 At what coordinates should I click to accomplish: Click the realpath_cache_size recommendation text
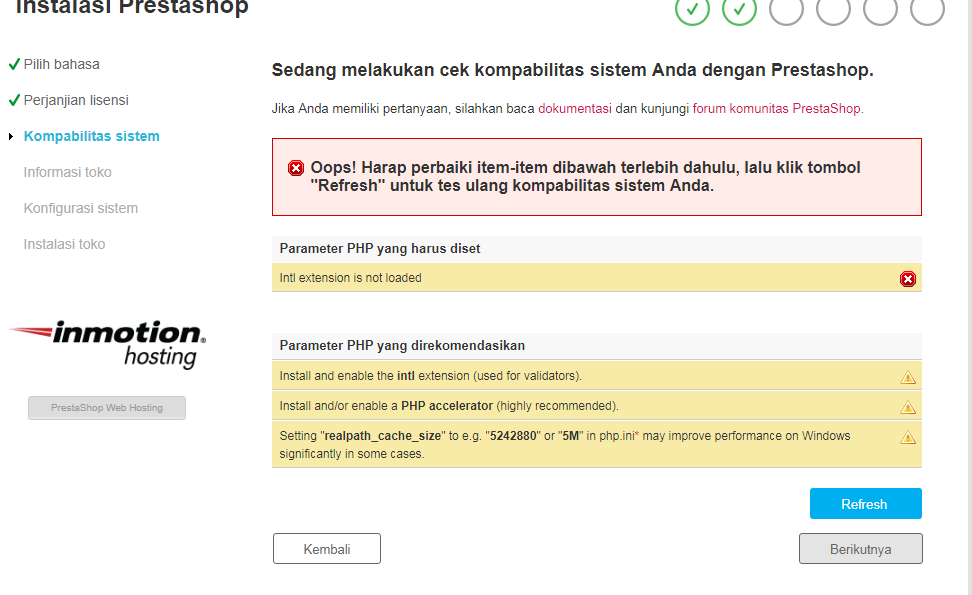coord(565,444)
